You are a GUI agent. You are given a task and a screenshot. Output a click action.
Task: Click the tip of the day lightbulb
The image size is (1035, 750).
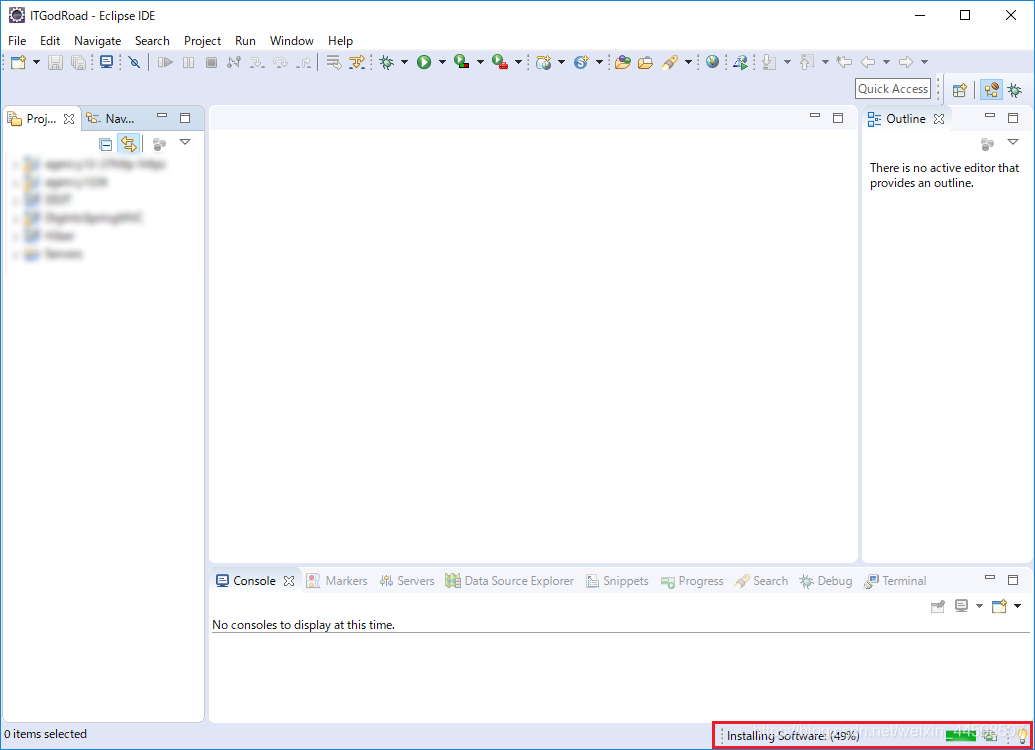[x=1022, y=734]
